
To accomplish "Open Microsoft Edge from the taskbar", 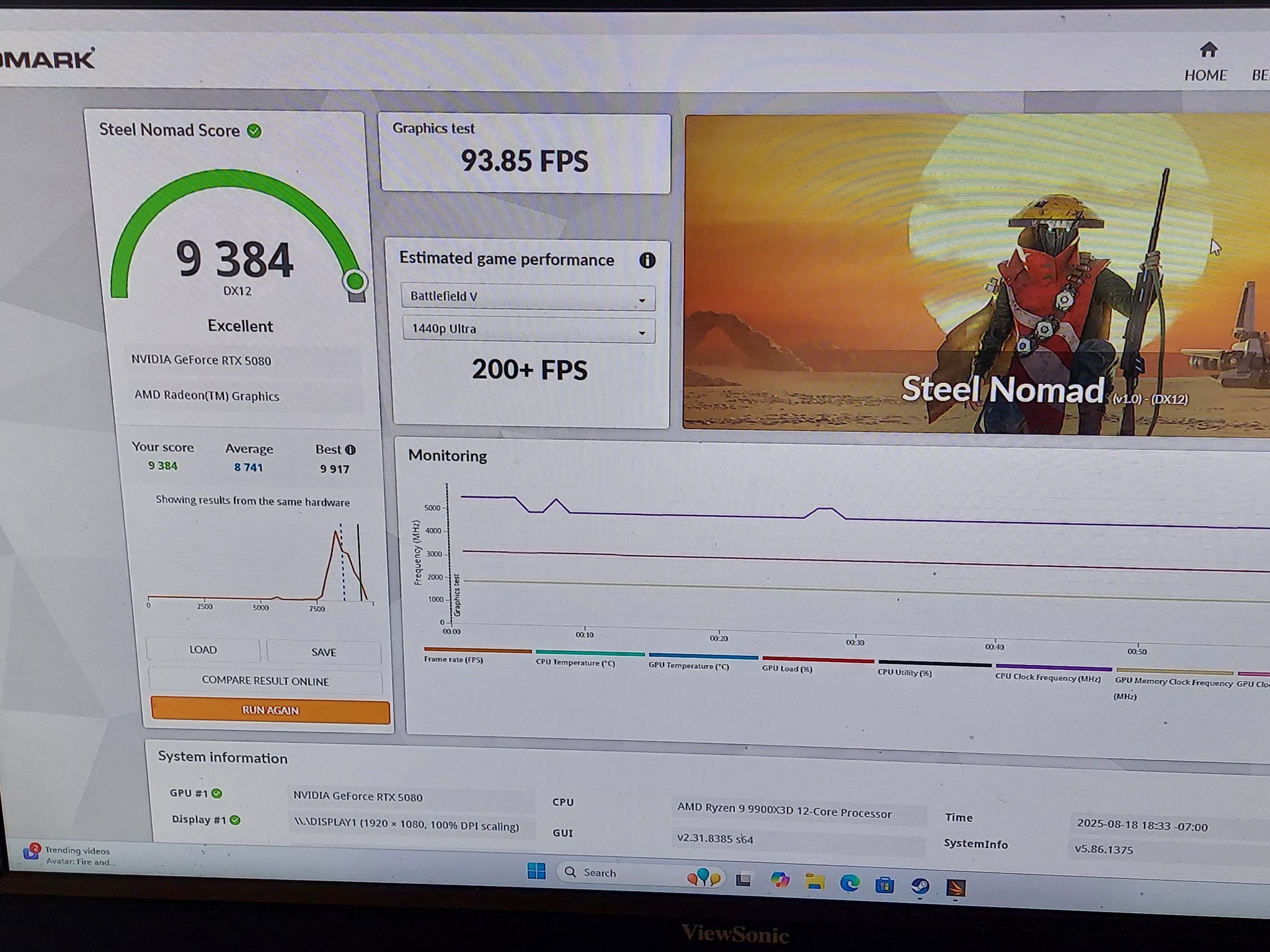I will click(x=850, y=883).
